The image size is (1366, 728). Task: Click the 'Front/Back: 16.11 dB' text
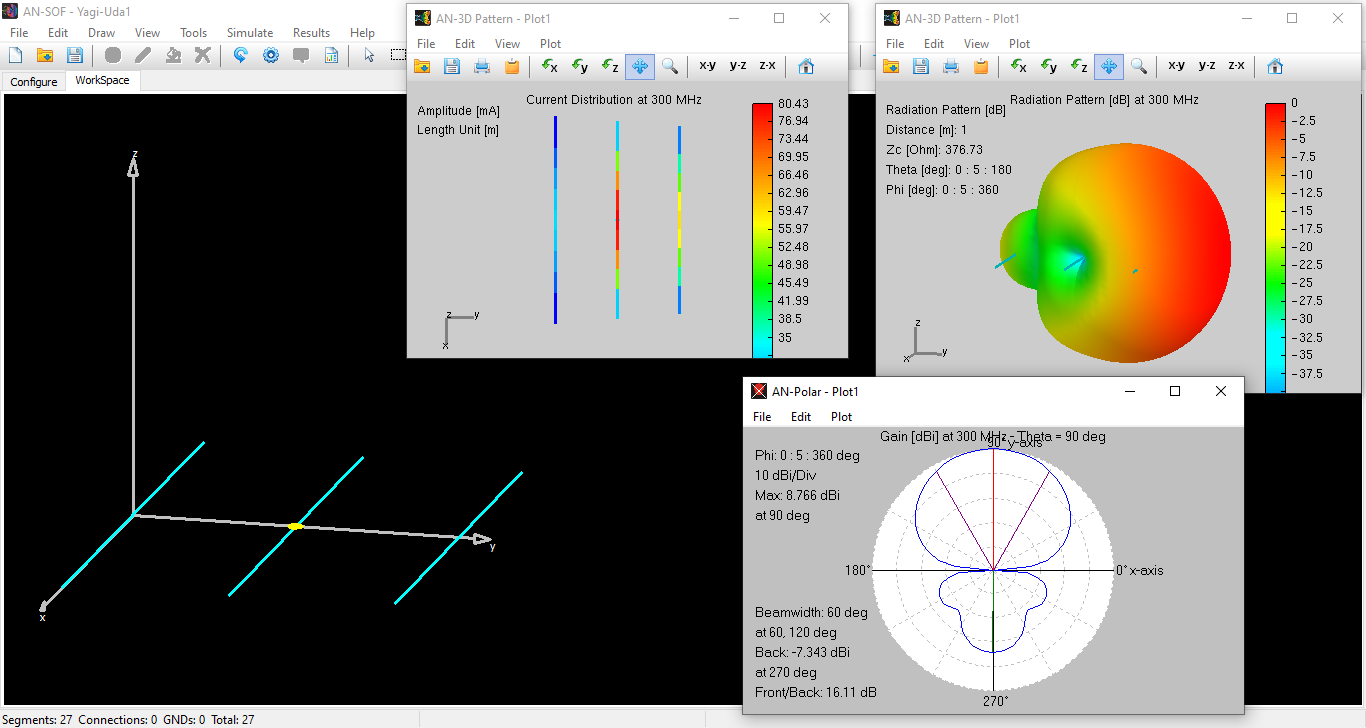pyautogui.click(x=816, y=692)
